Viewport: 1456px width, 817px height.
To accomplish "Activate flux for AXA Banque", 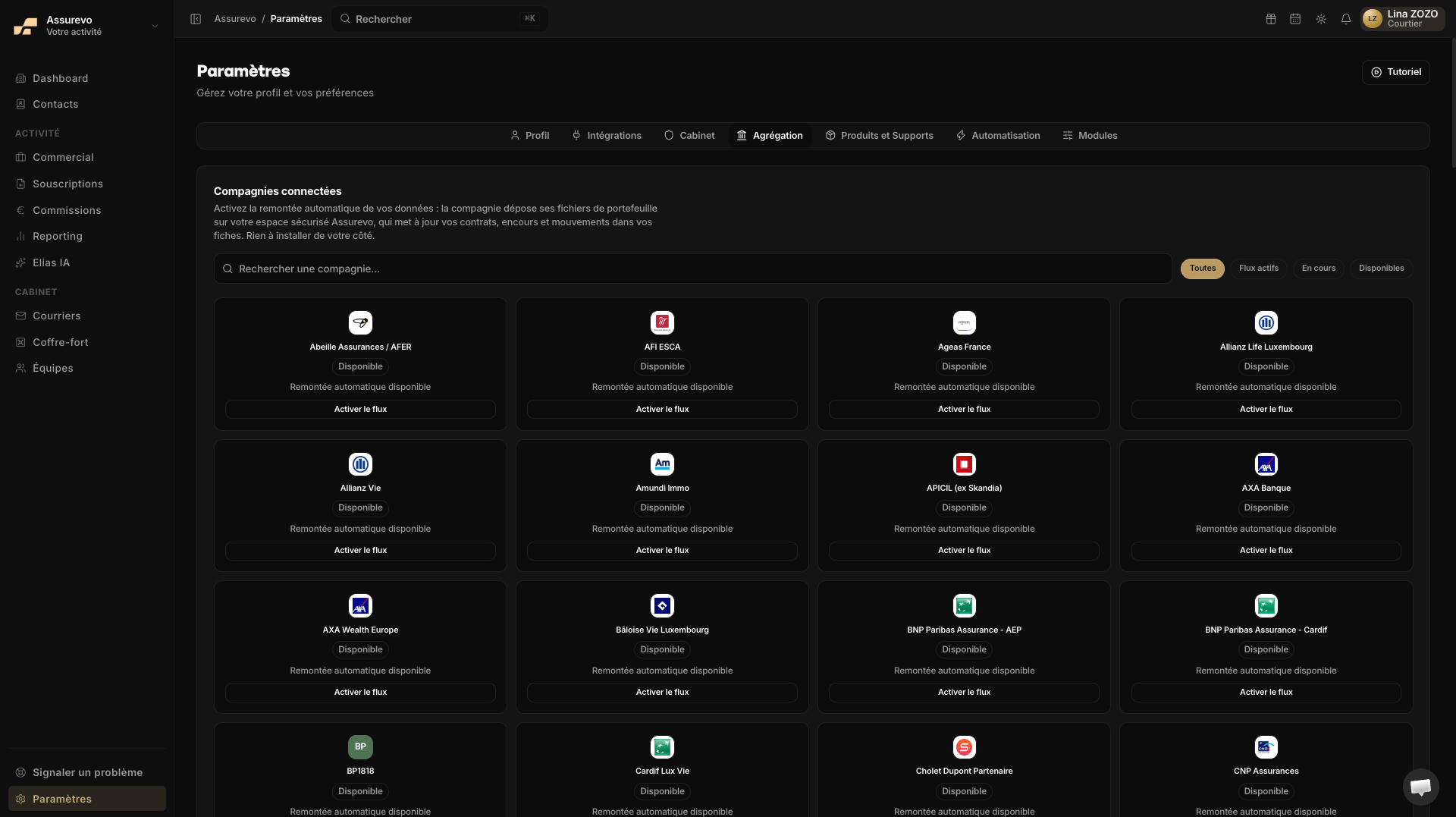I will click(x=1266, y=551).
